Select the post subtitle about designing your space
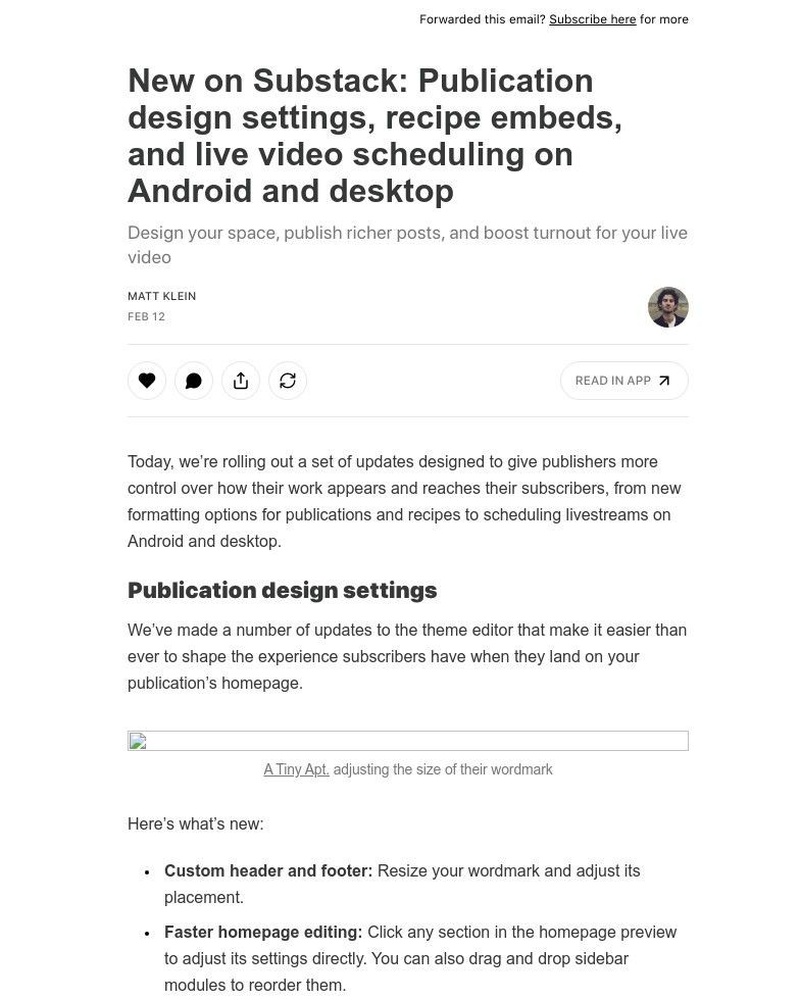Screen dimensions: 800x1000 tap(407, 243)
